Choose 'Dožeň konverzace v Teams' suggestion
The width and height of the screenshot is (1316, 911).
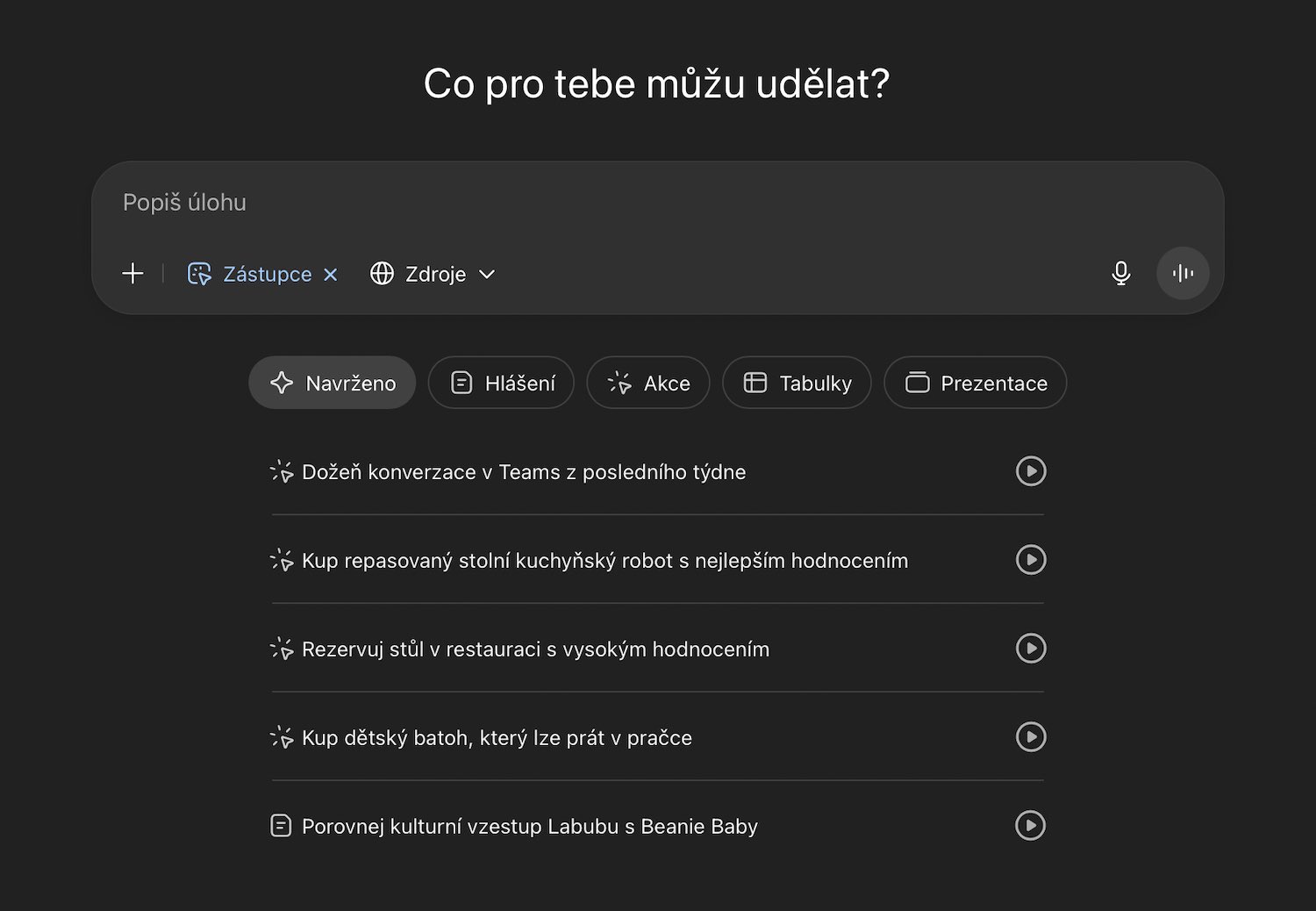(523, 472)
